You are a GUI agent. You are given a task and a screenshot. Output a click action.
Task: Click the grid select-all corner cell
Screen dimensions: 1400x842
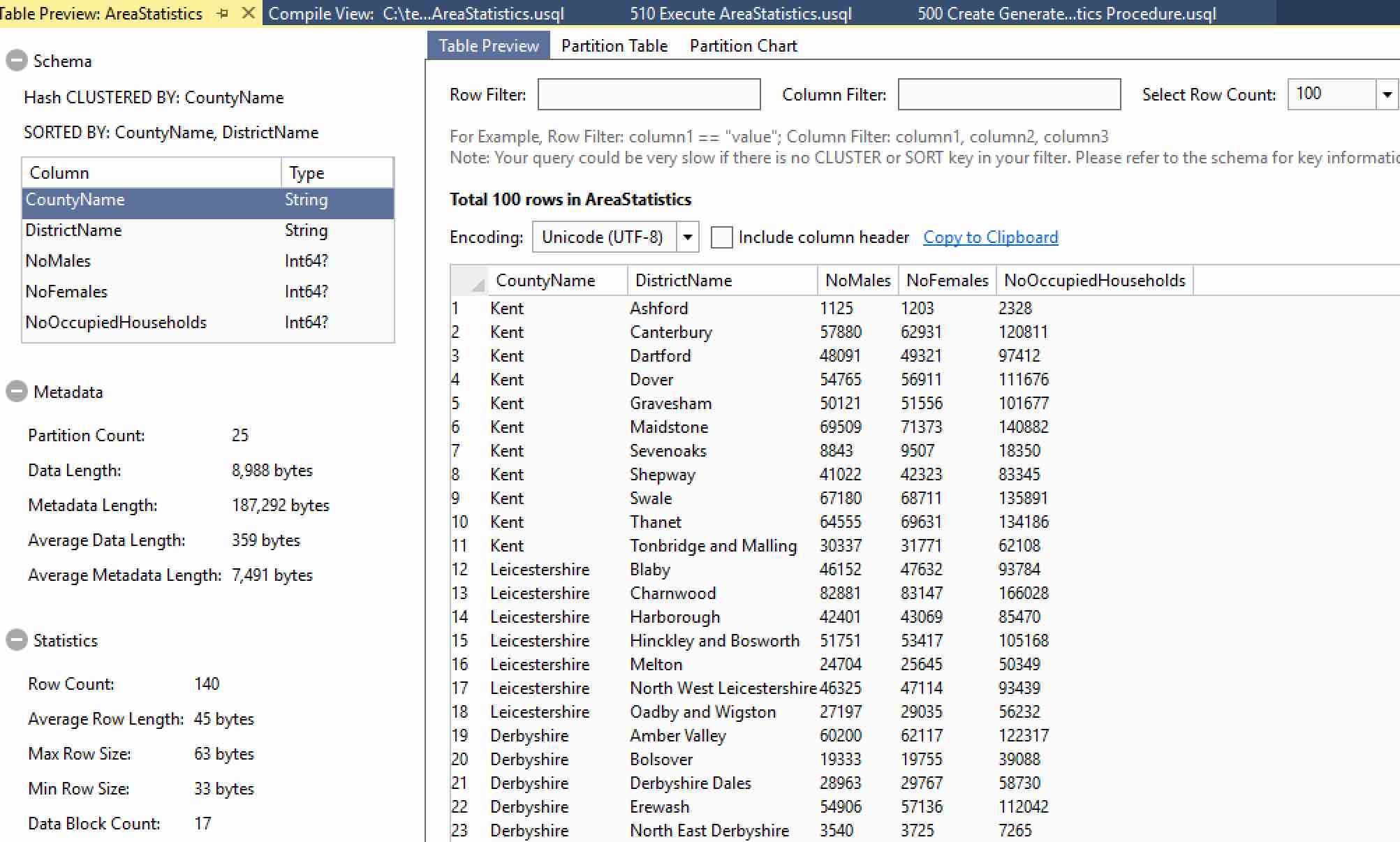tap(469, 281)
